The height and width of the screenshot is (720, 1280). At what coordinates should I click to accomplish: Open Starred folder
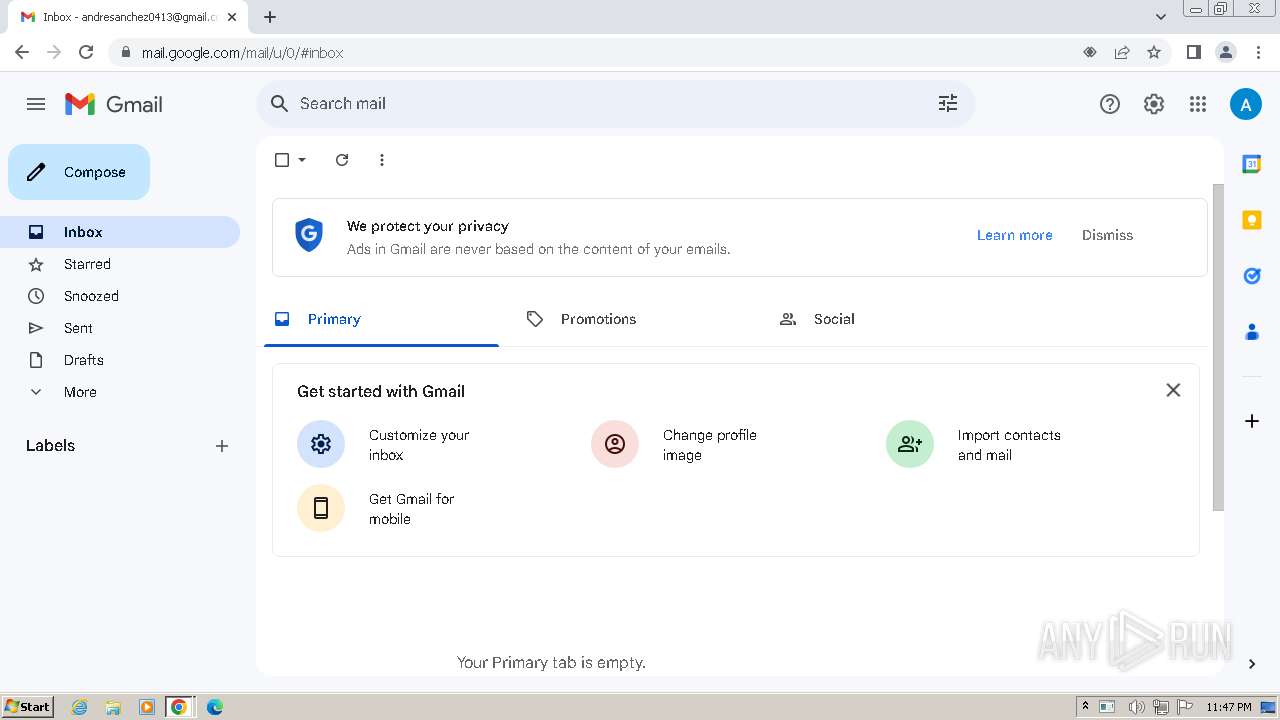coord(120,264)
